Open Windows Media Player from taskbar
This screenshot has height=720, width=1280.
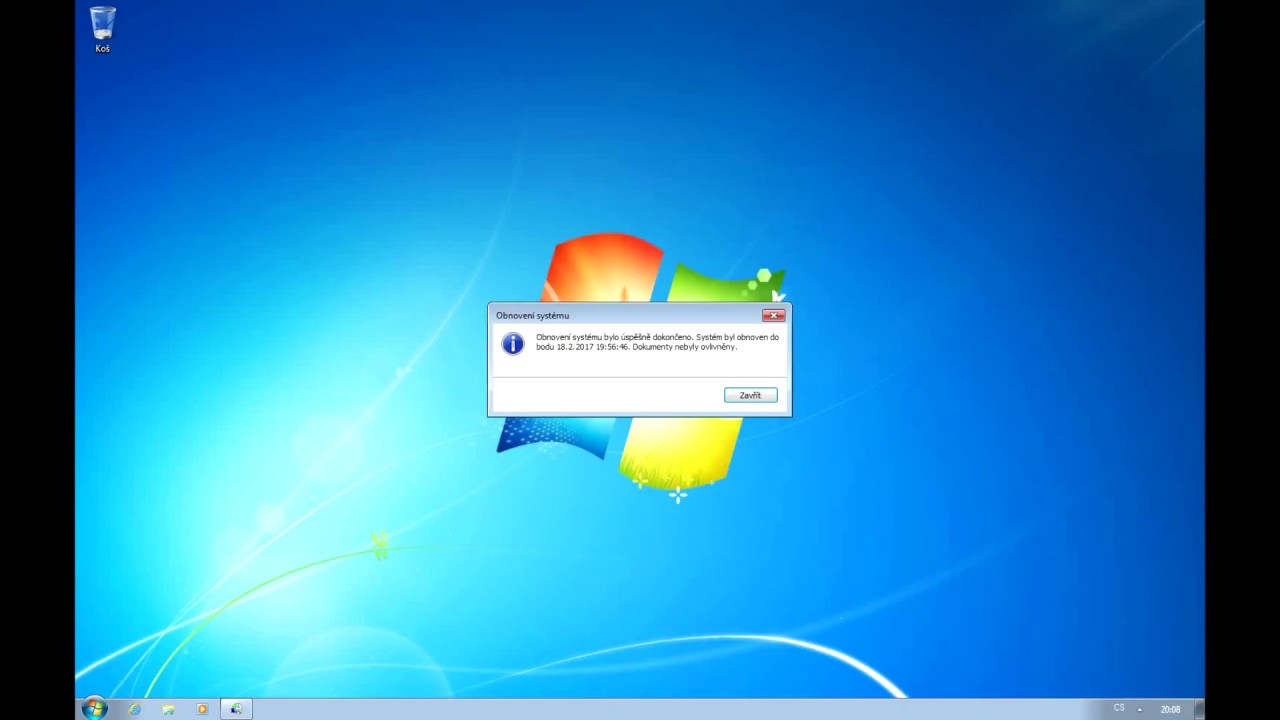pyautogui.click(x=202, y=709)
